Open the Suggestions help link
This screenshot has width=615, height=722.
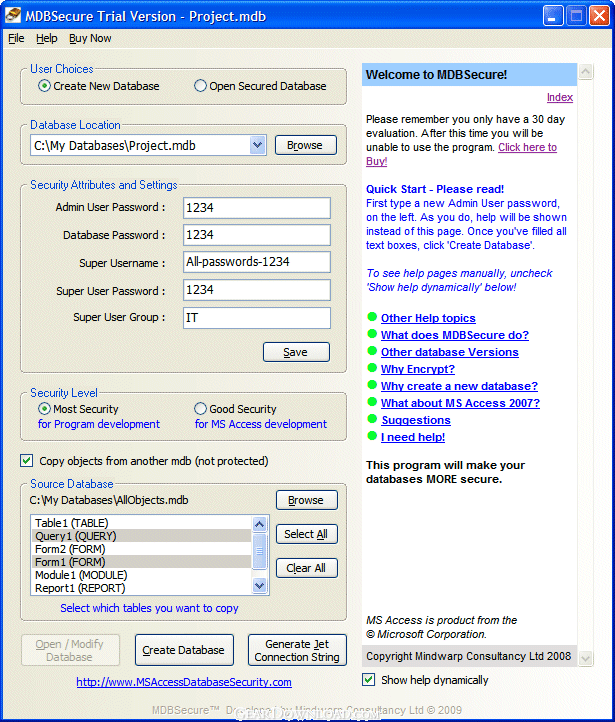pos(416,420)
